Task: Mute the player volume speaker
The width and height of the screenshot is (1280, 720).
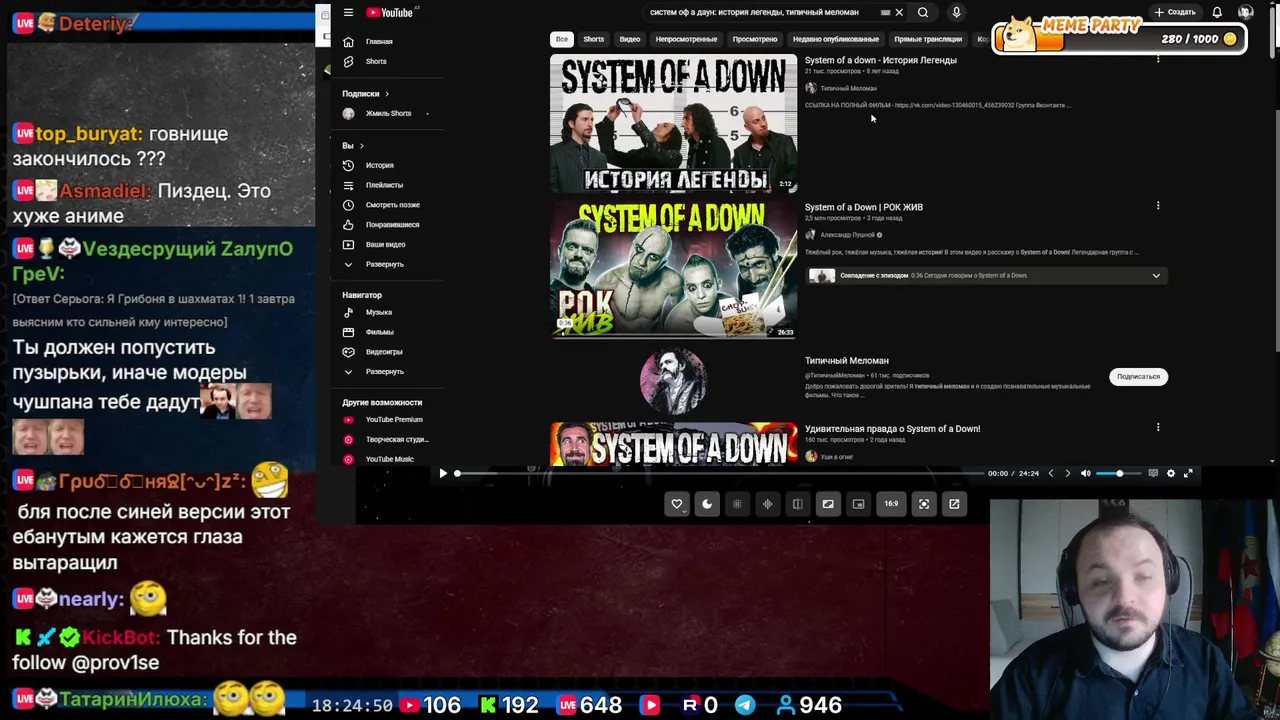Action: coord(1086,474)
